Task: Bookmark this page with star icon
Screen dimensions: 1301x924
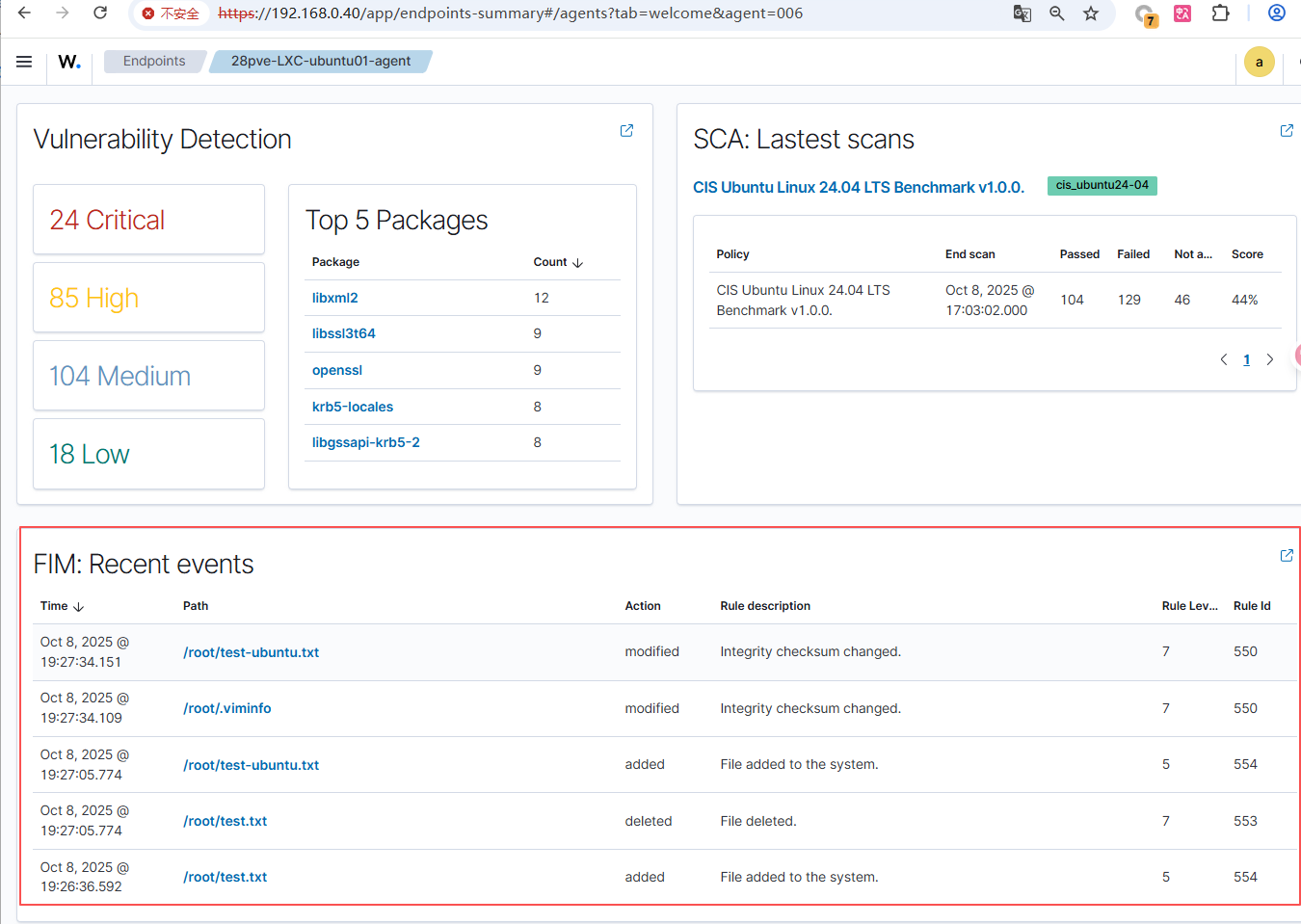Action: coord(1090,13)
